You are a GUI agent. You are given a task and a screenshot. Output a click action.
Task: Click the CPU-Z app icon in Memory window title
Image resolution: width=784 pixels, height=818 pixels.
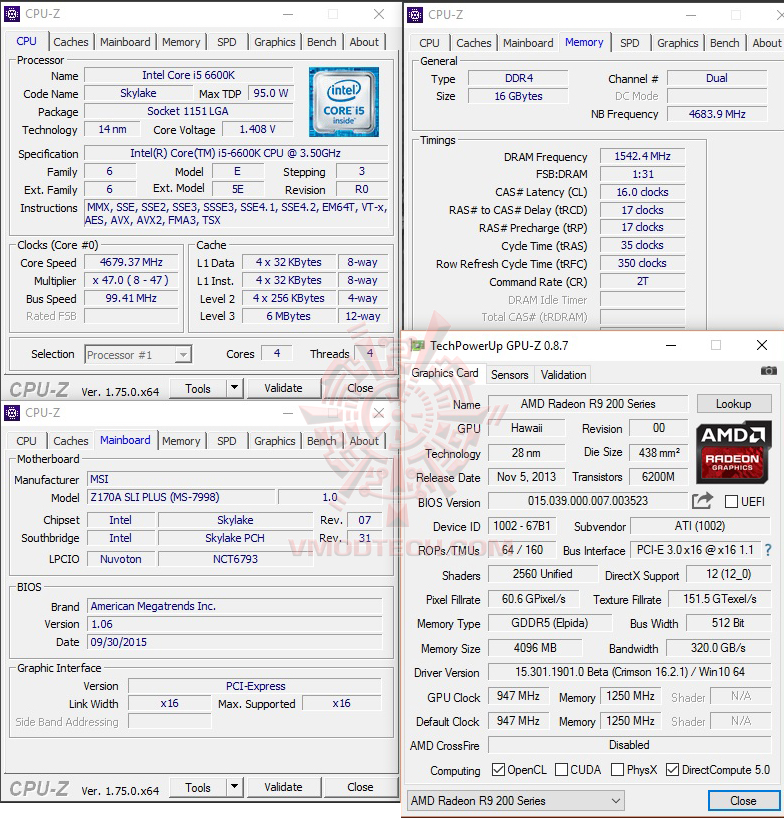tap(415, 15)
